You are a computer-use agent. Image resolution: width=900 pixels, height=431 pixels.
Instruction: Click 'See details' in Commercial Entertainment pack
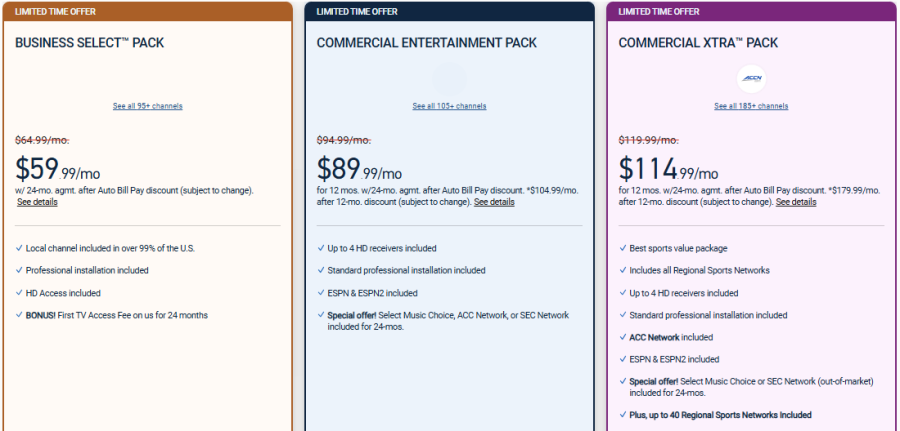[x=494, y=202]
